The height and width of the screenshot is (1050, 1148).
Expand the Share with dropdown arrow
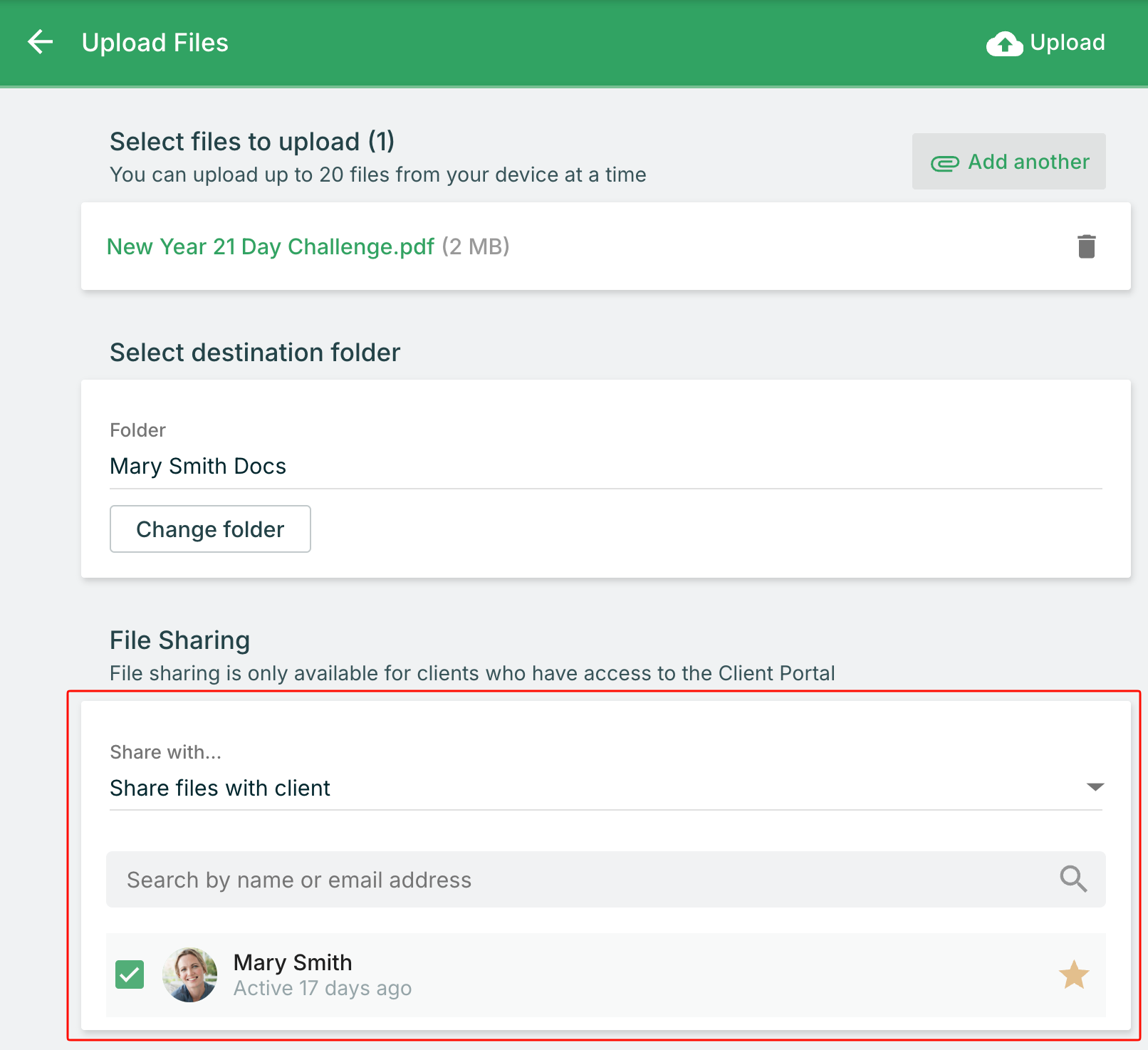[x=1095, y=787]
